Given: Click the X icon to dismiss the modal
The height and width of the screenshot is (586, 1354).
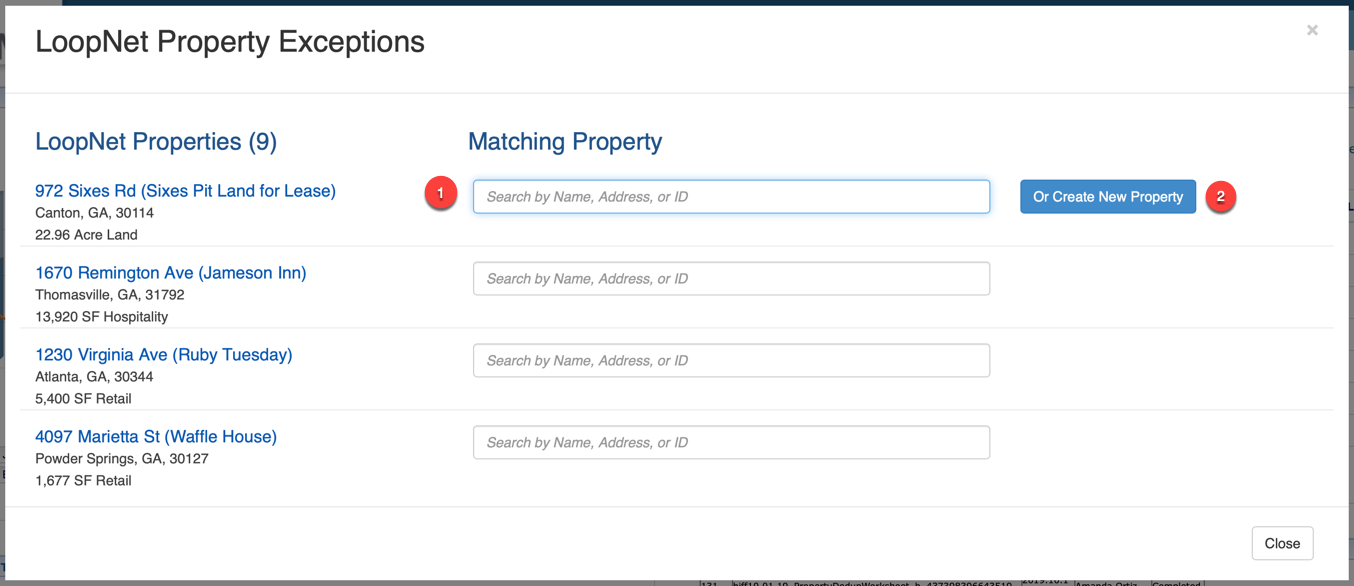Looking at the screenshot, I should 1312,31.
